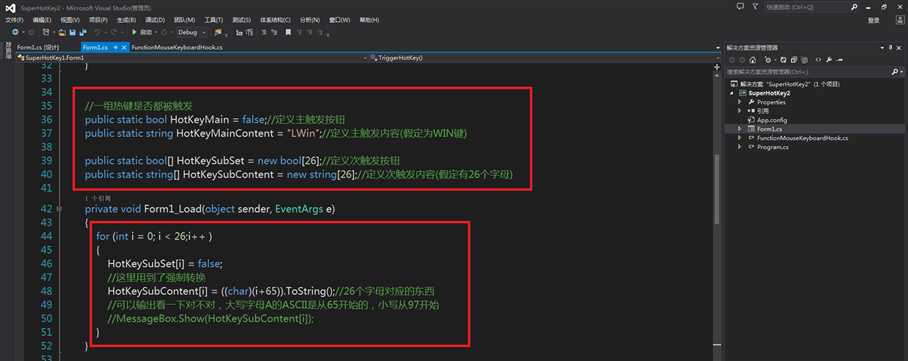The height and width of the screenshot is (361, 908).
Task: Click the Save file toolbar icon
Action: 73,32
